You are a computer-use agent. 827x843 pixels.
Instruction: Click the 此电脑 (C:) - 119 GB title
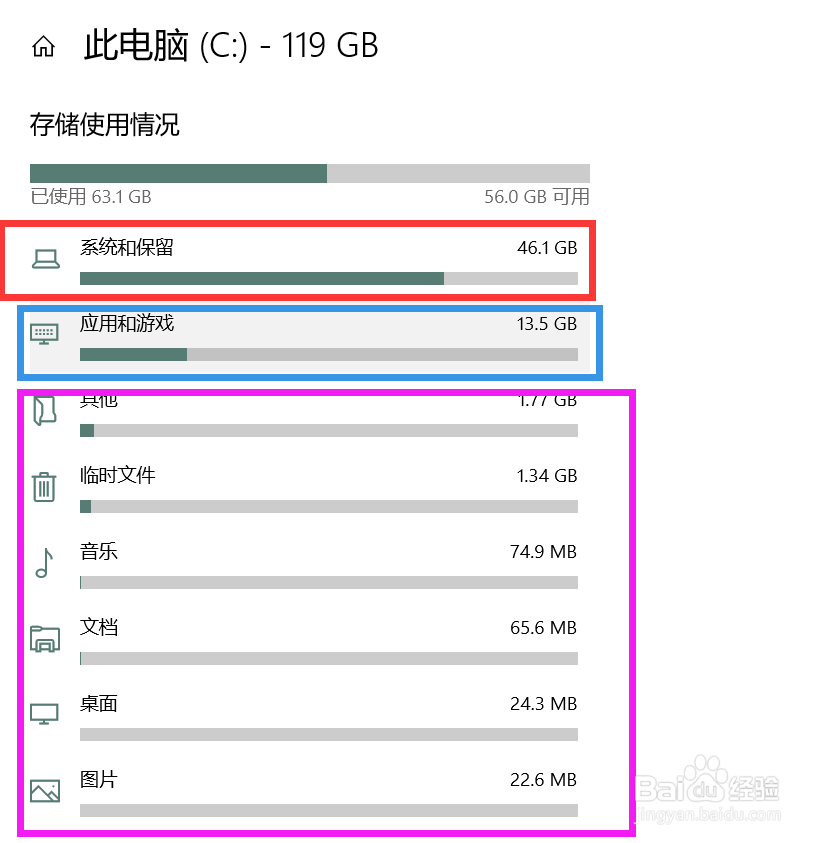click(231, 46)
